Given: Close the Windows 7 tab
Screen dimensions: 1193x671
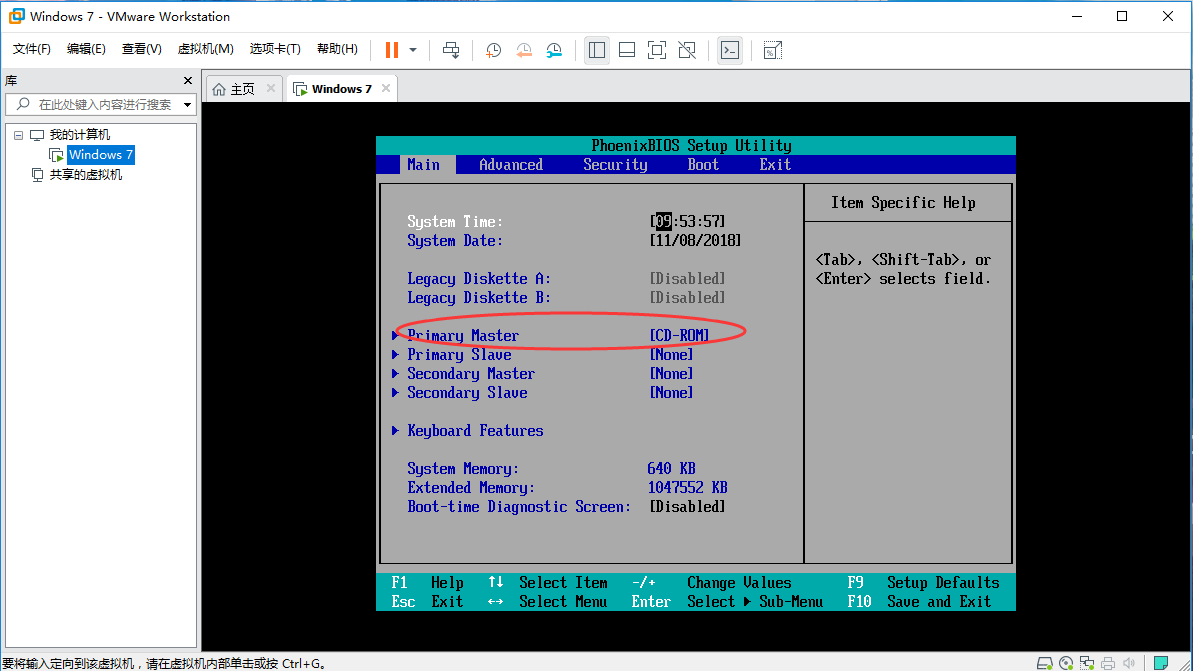Looking at the screenshot, I should point(387,88).
